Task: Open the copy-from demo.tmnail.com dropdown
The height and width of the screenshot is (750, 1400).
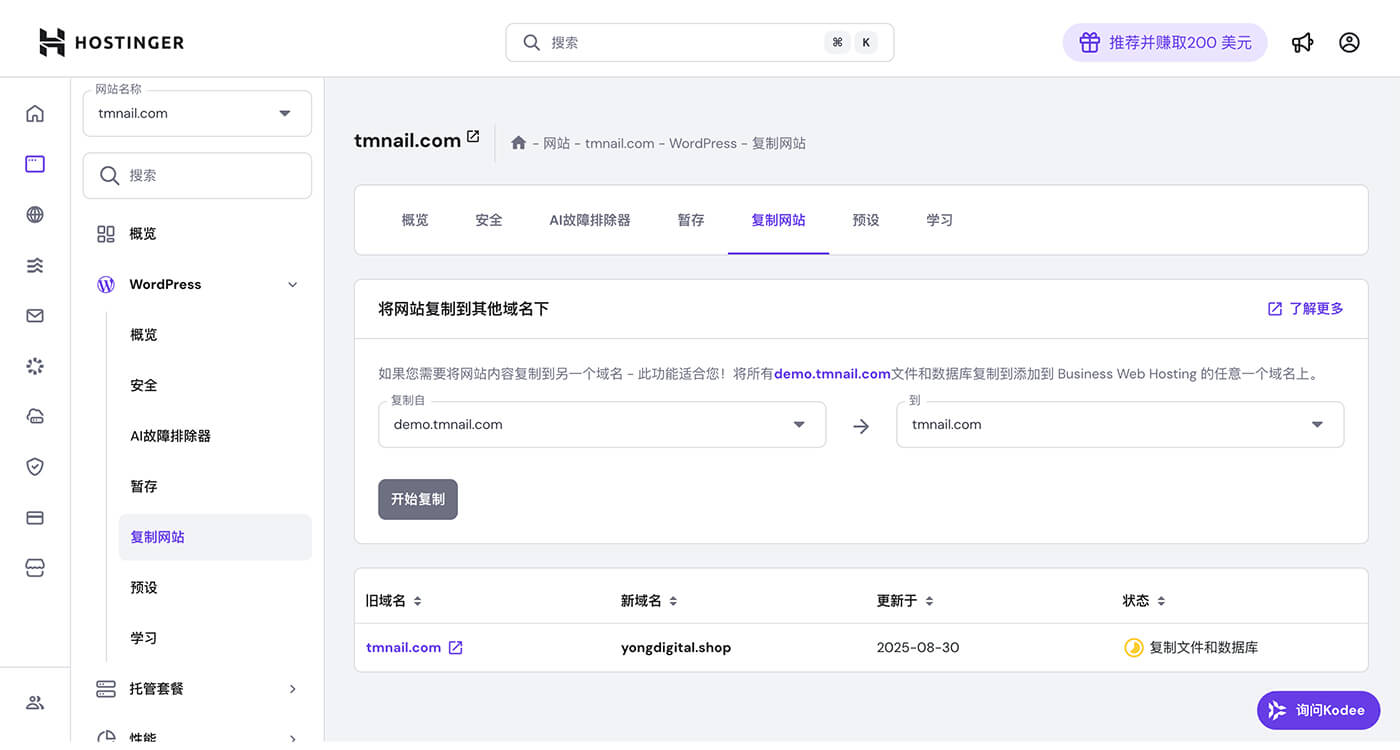Action: point(602,425)
